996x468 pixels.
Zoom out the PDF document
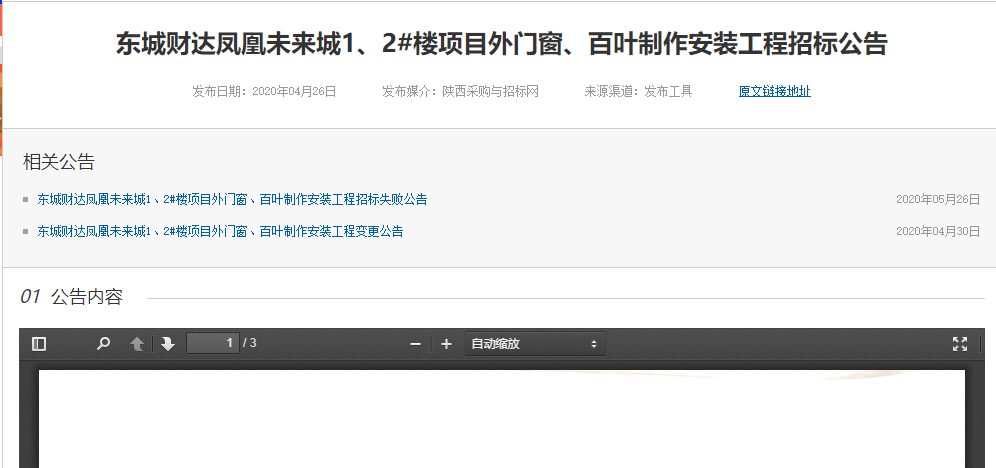tap(415, 344)
